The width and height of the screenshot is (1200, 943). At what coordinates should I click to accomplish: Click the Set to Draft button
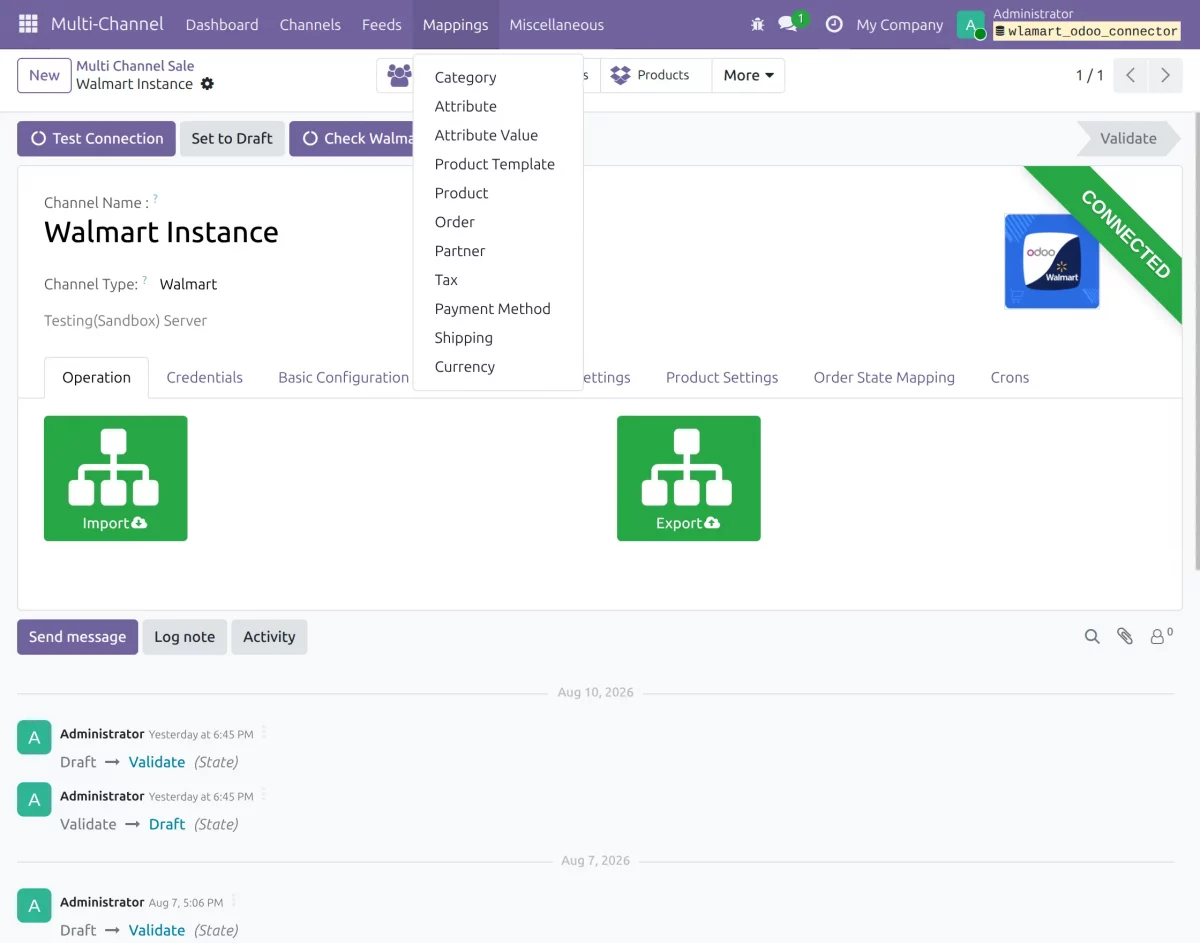[x=232, y=138]
